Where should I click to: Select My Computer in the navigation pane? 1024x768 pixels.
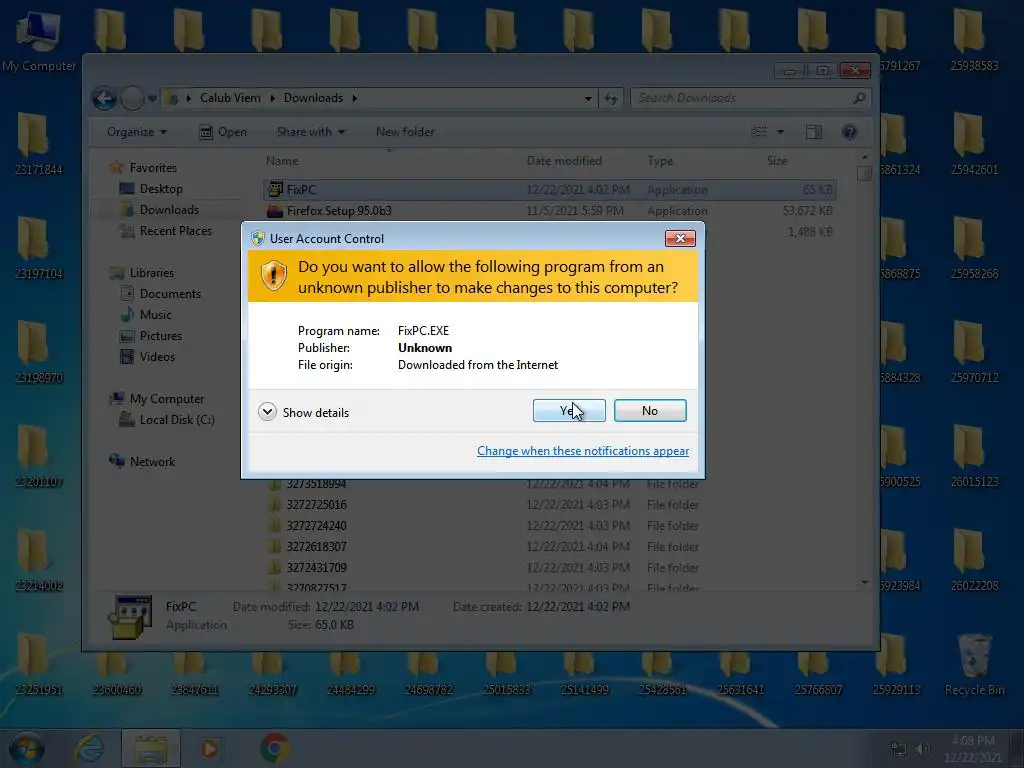click(157, 398)
